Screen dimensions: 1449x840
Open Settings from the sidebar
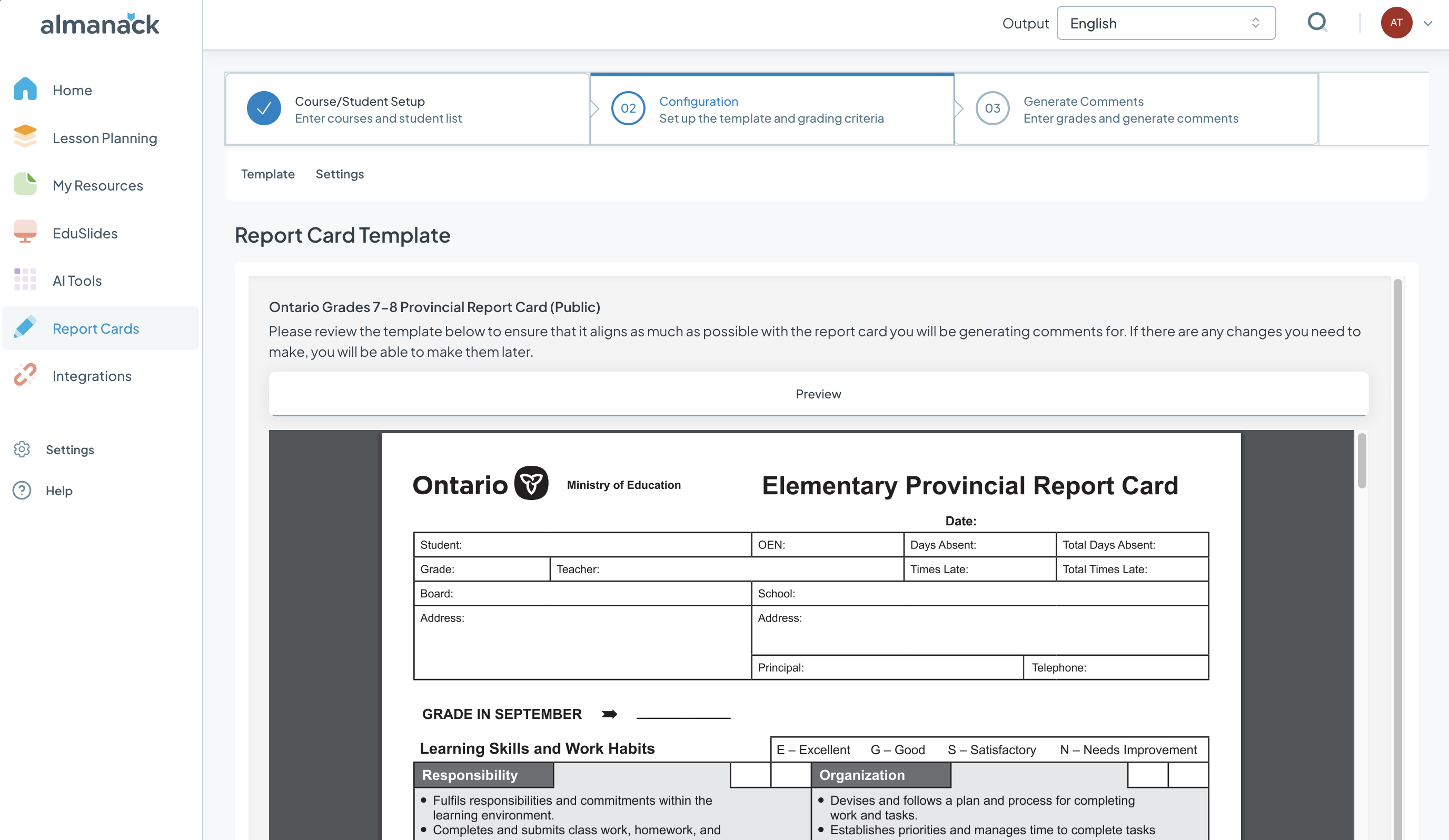69,449
